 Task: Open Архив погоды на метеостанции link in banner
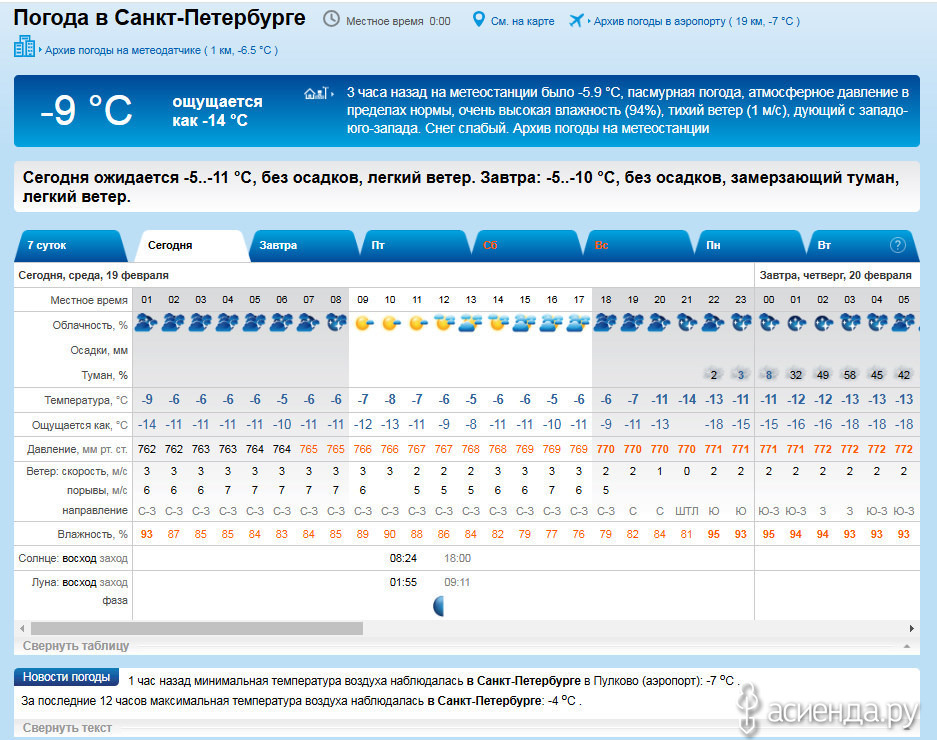(x=611, y=129)
